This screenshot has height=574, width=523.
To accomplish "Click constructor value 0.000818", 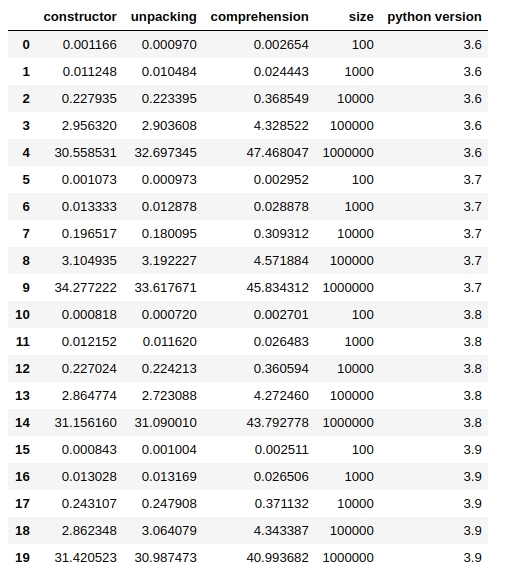I will tap(89, 315).
